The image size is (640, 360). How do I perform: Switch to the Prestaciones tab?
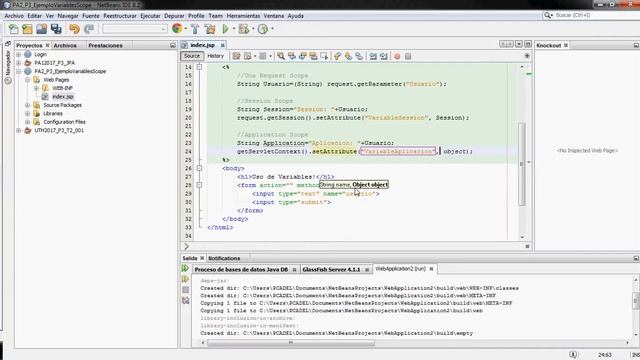pos(105,45)
